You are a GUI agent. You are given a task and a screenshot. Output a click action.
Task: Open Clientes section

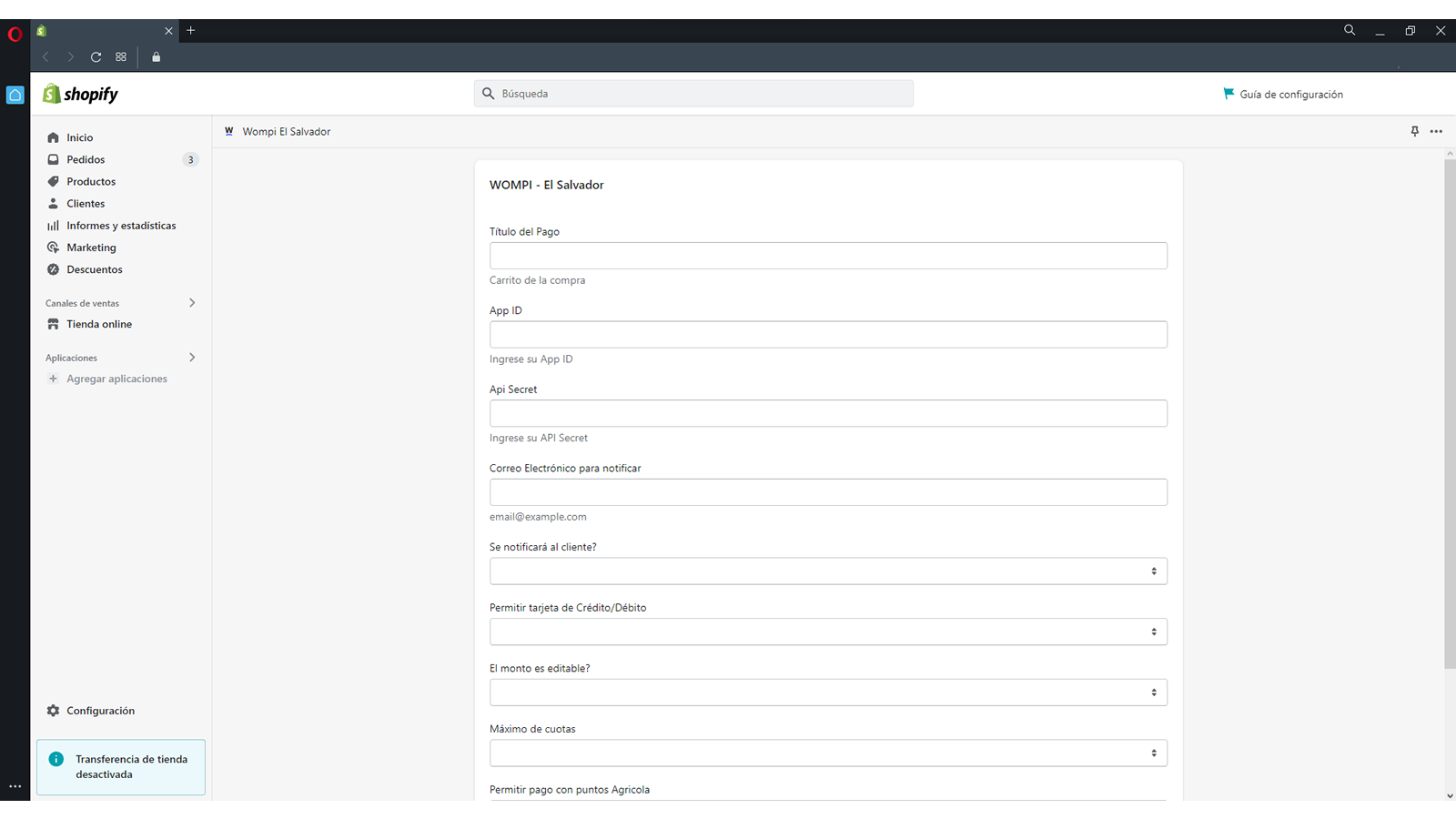pyautogui.click(x=86, y=203)
